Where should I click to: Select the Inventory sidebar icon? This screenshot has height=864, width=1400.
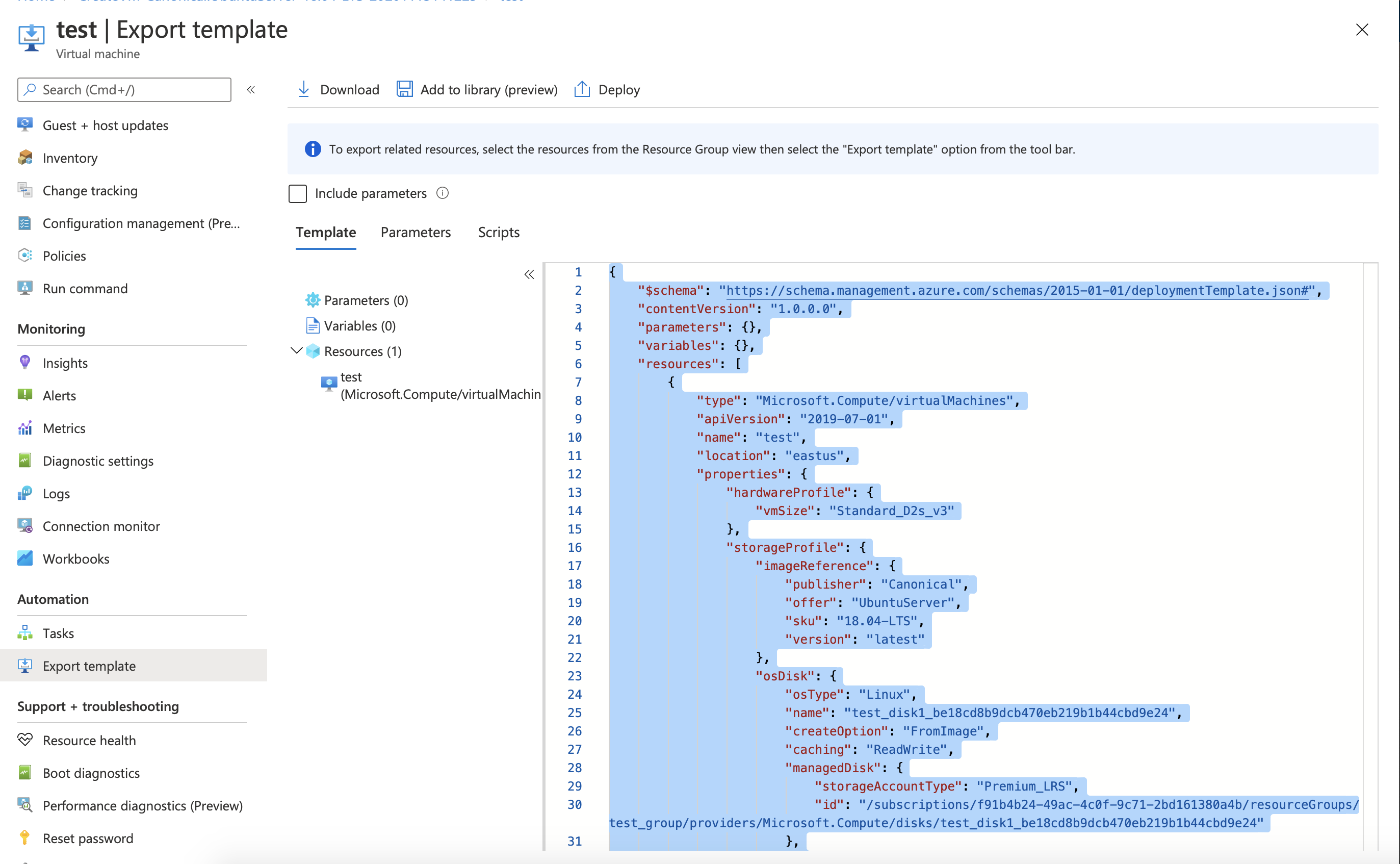point(25,158)
